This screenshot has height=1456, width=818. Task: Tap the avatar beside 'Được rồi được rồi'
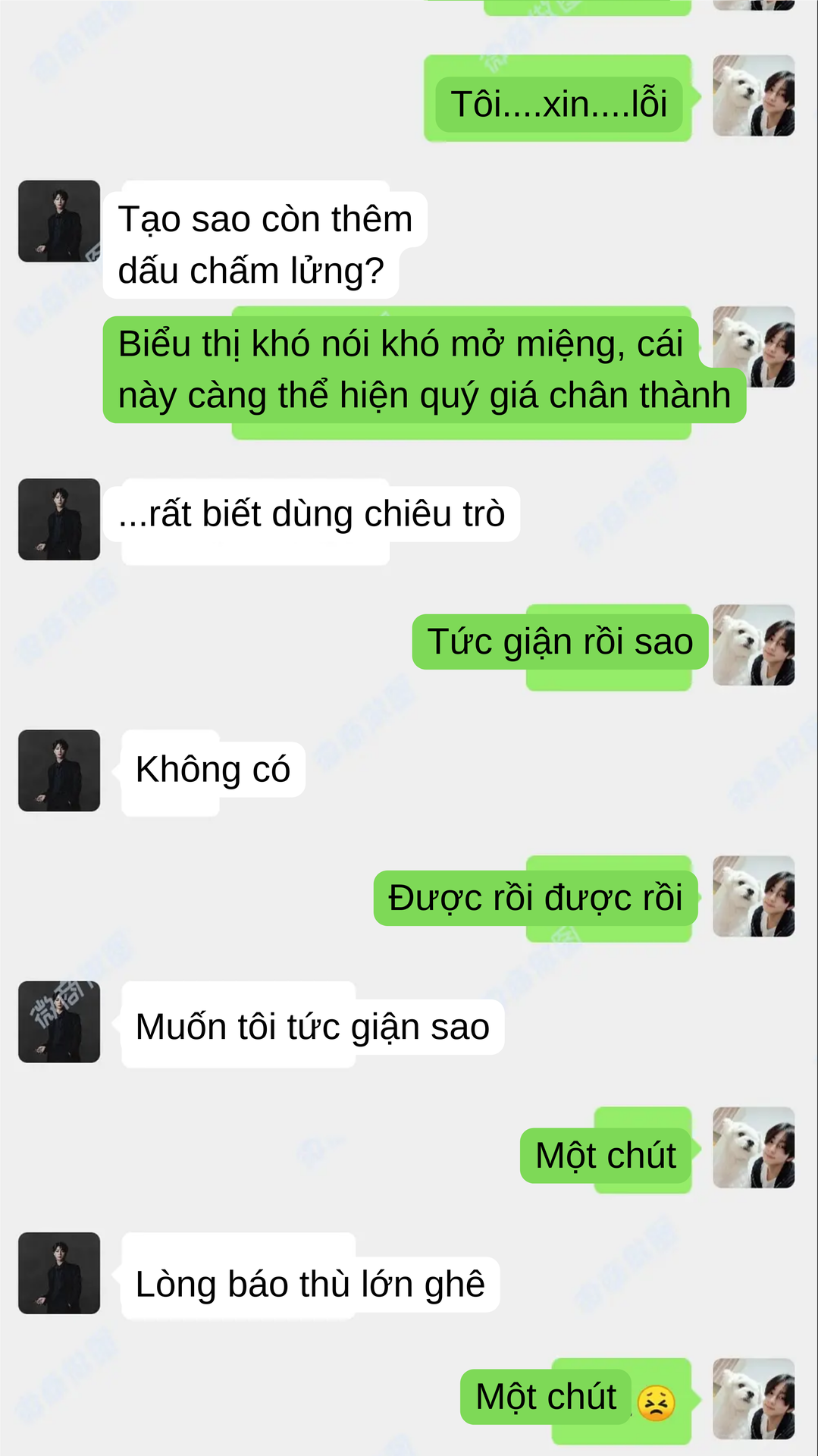coord(754,896)
